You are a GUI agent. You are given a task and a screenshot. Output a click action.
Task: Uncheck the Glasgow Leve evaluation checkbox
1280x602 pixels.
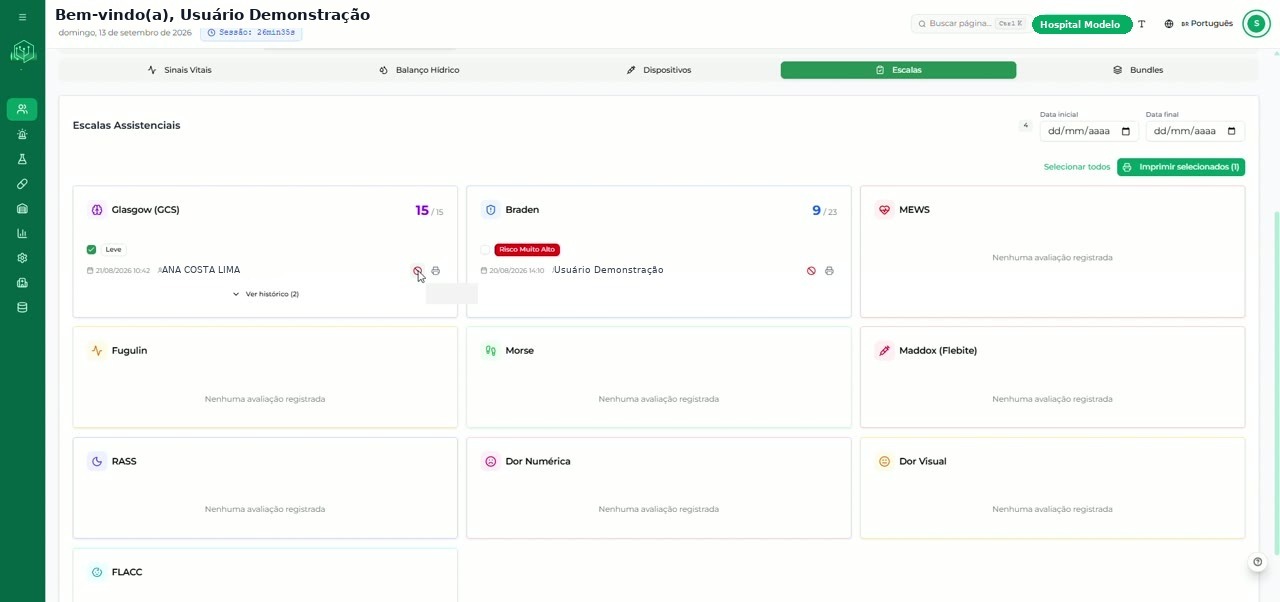91,250
